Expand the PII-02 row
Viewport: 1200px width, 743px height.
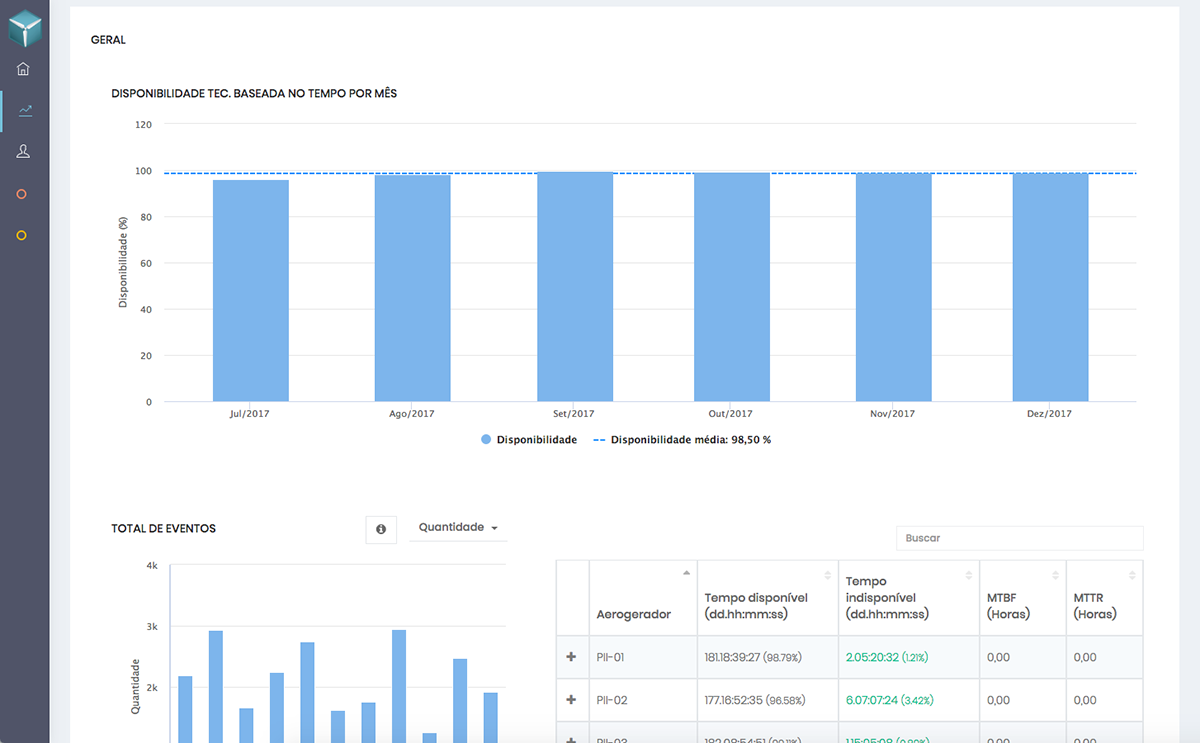pyautogui.click(x=572, y=700)
